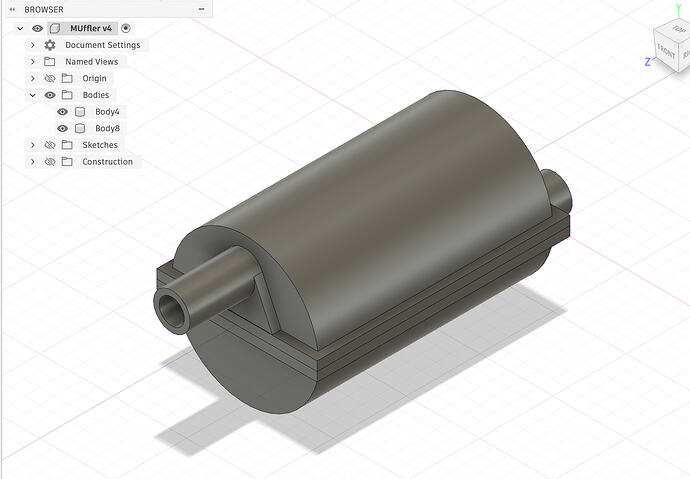Screen dimensions: 690x479
Task: Select the MUffler v4 label
Action: click(x=91, y=29)
